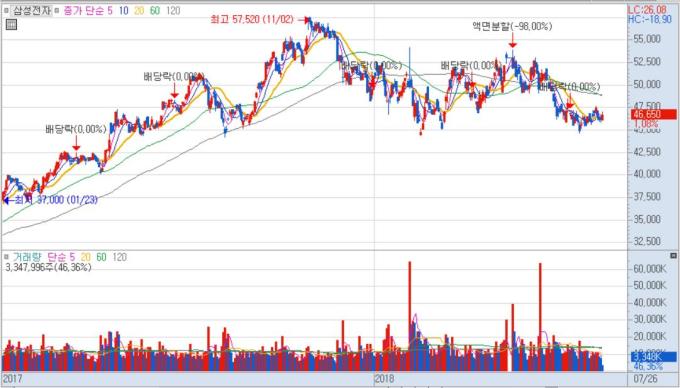This screenshot has width=680, height=388.
Task: Click the 2018 label on time axis
Action: coord(384,379)
